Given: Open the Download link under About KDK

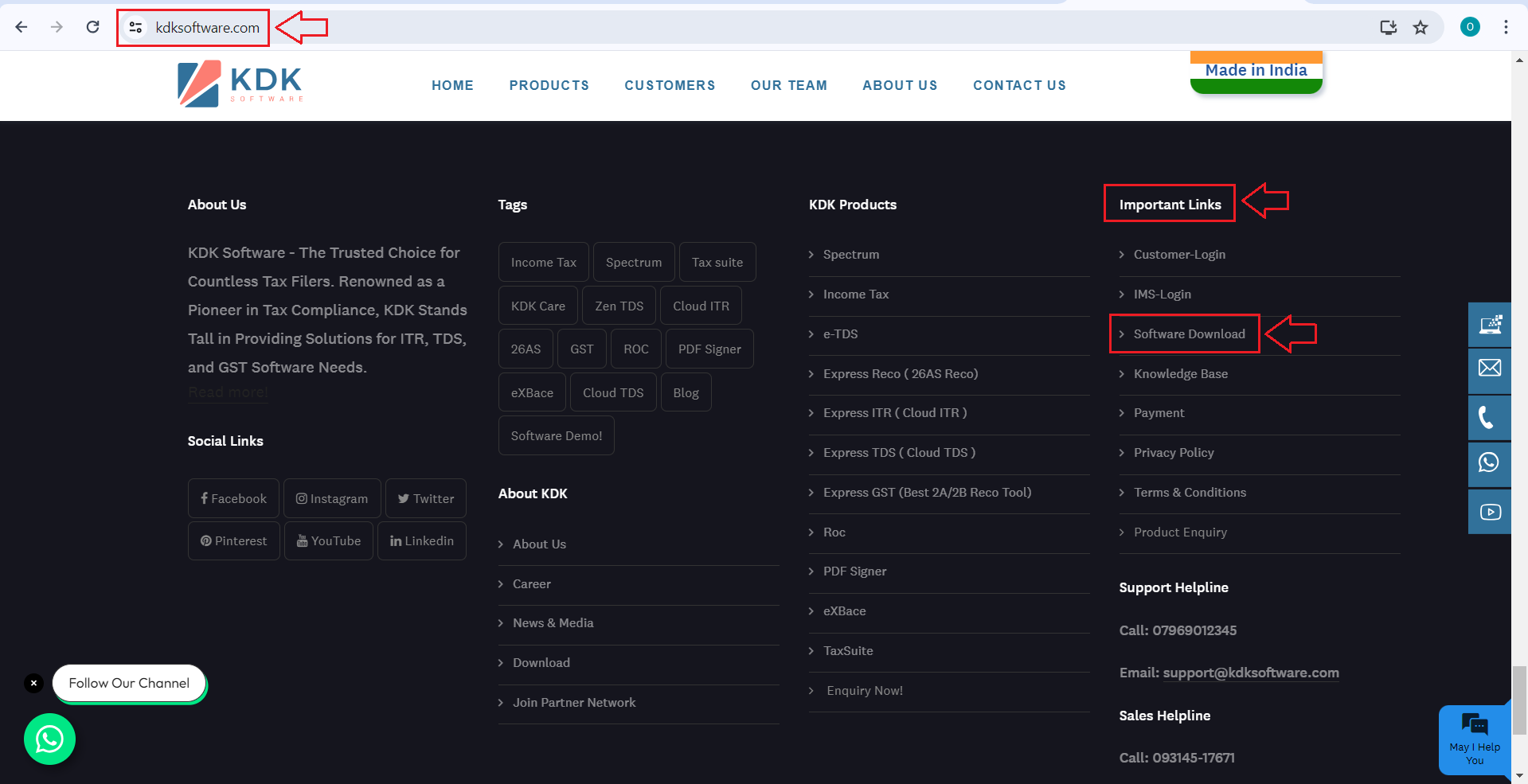Looking at the screenshot, I should [x=541, y=662].
